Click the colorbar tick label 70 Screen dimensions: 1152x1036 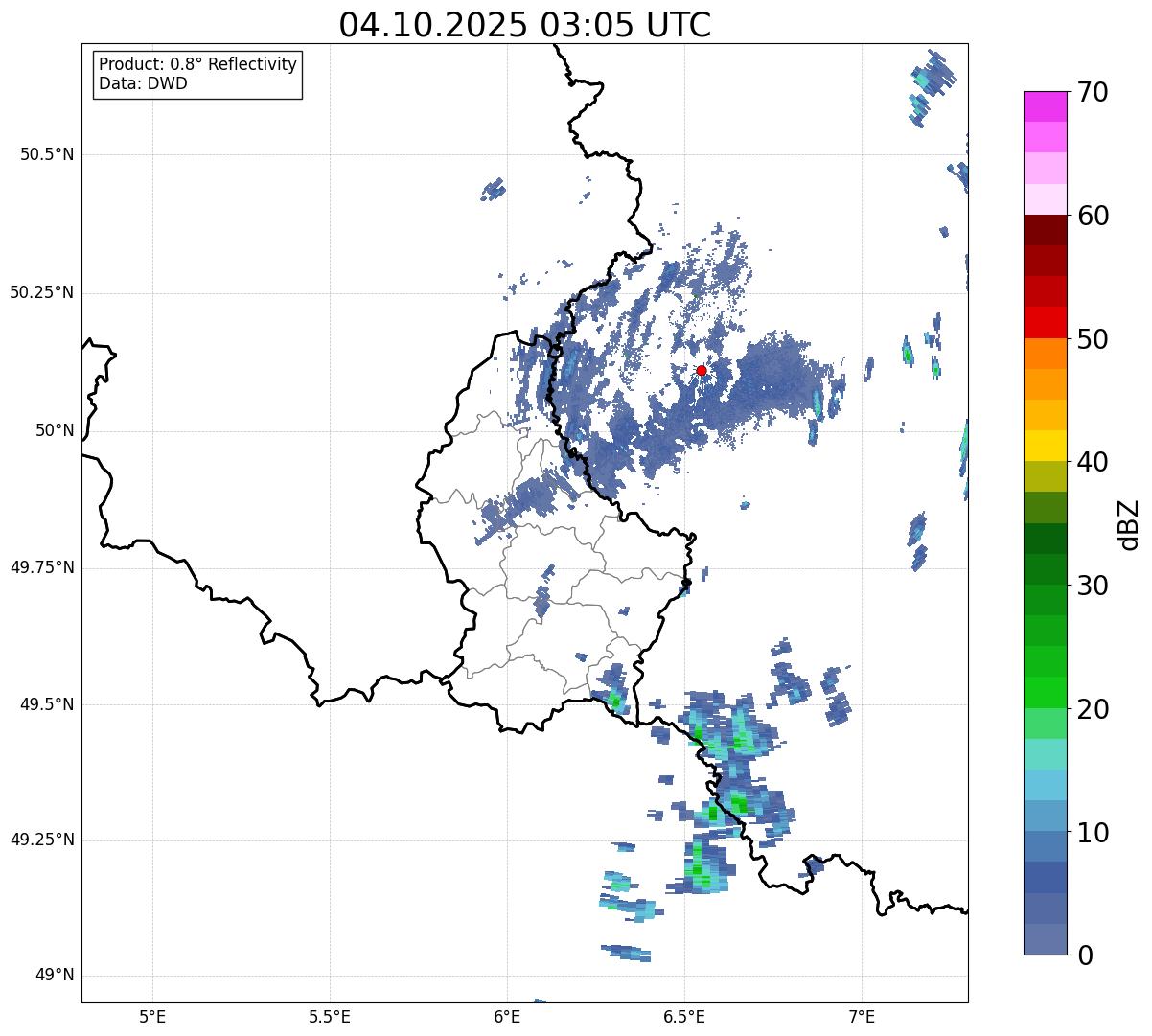tap(1094, 92)
